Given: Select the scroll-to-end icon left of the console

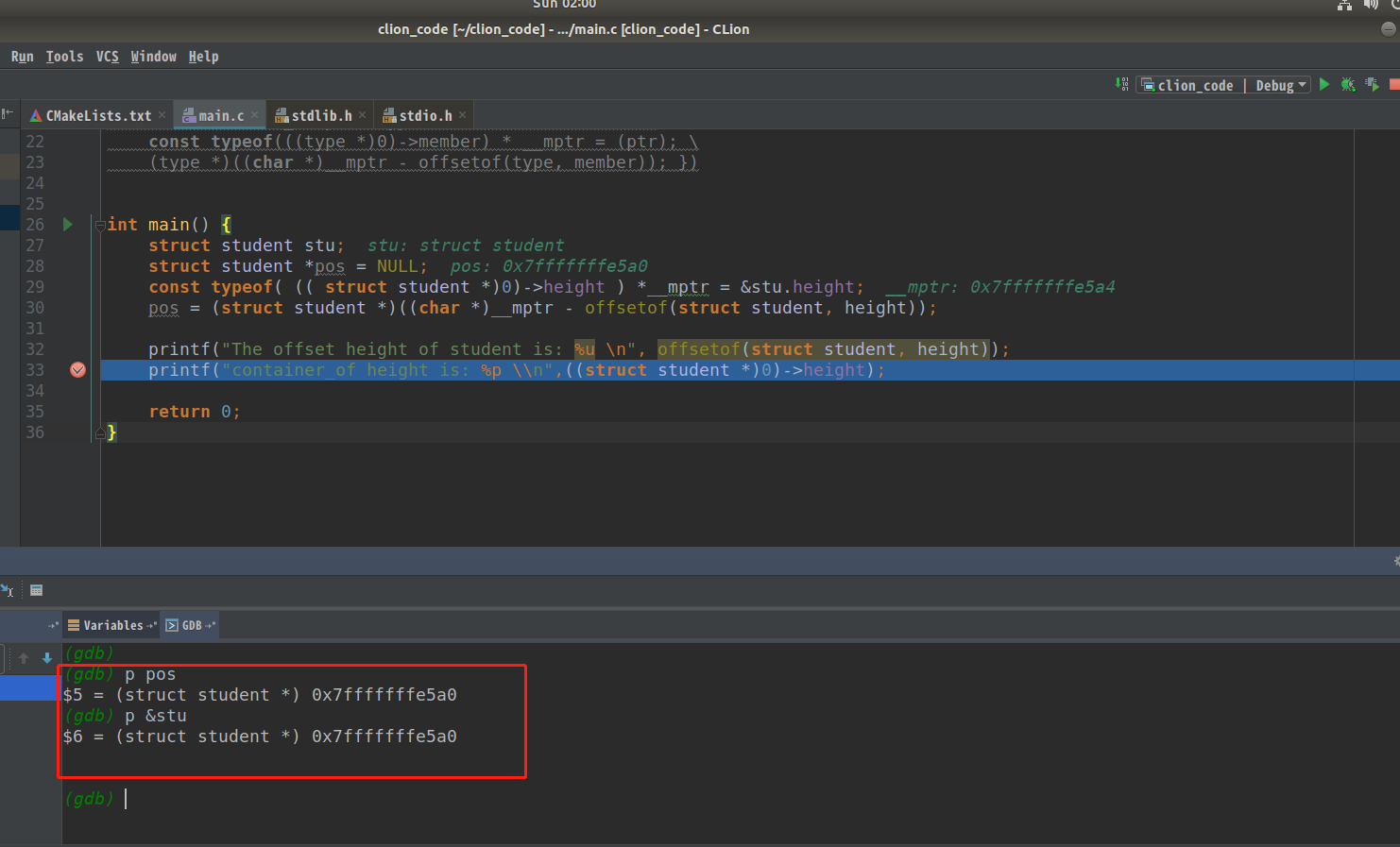Looking at the screenshot, I should [x=9, y=589].
